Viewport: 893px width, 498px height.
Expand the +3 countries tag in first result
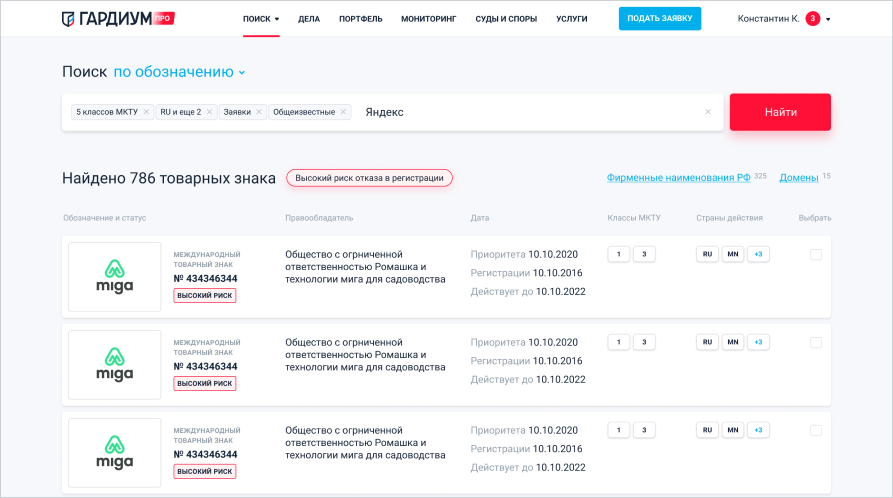pyautogui.click(x=758, y=255)
